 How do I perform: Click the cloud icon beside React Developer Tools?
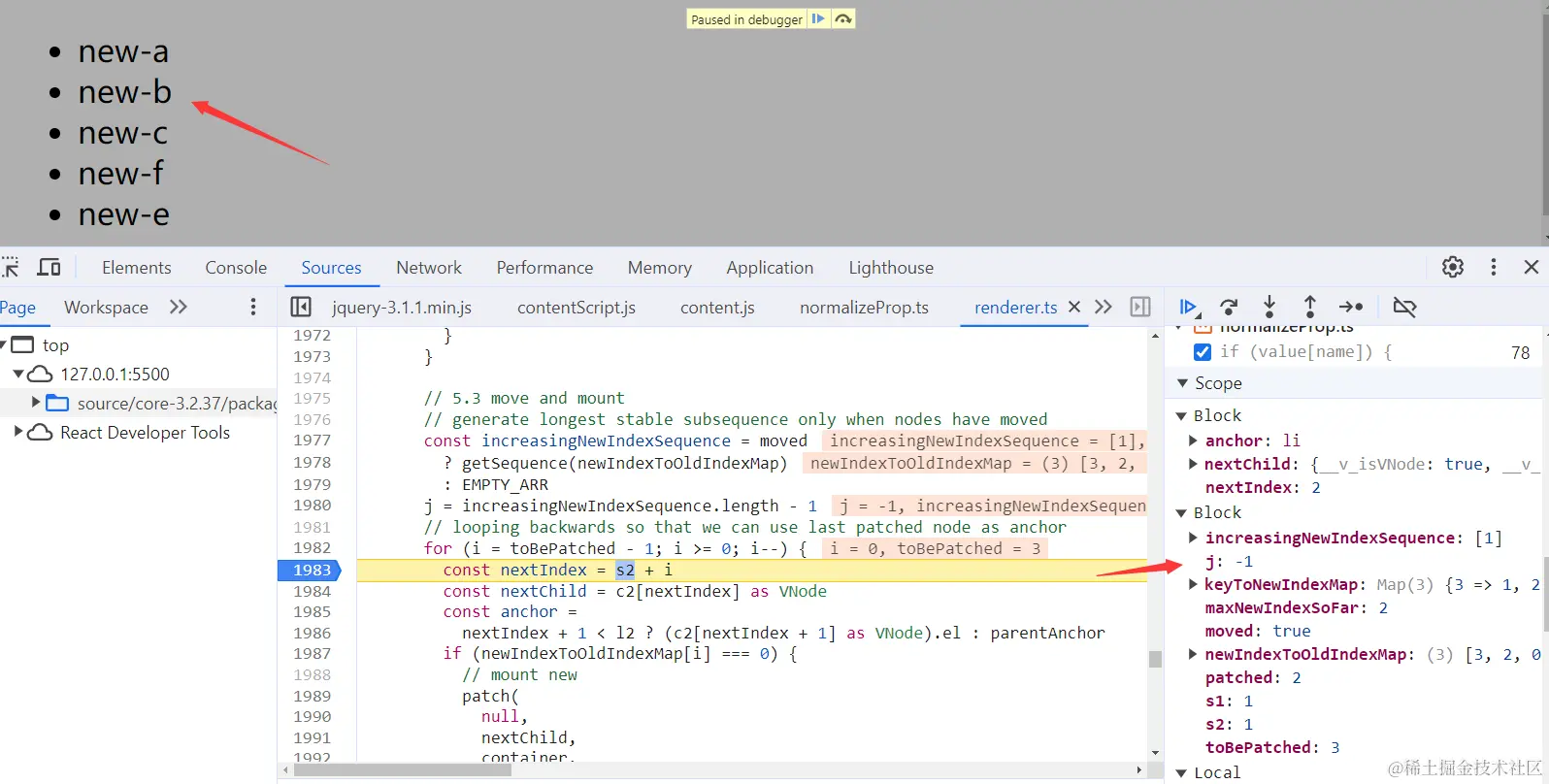click(40, 432)
